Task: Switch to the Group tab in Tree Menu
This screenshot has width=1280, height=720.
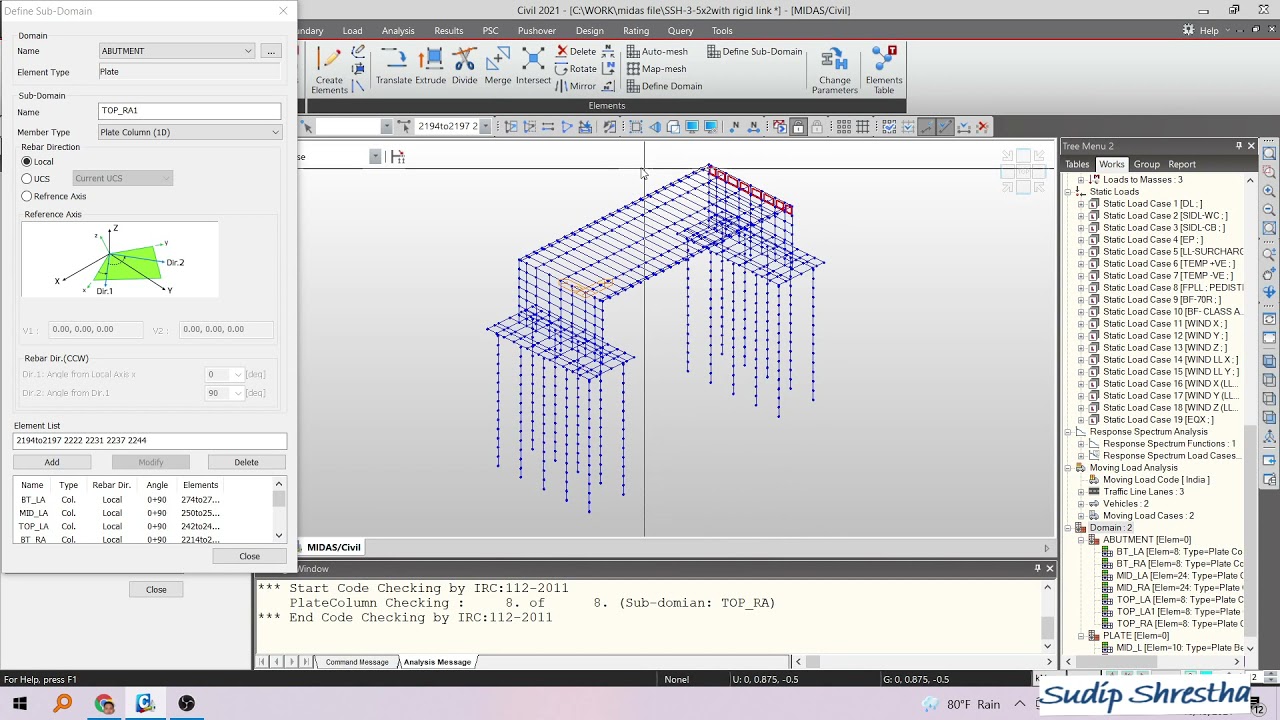Action: point(1146,164)
